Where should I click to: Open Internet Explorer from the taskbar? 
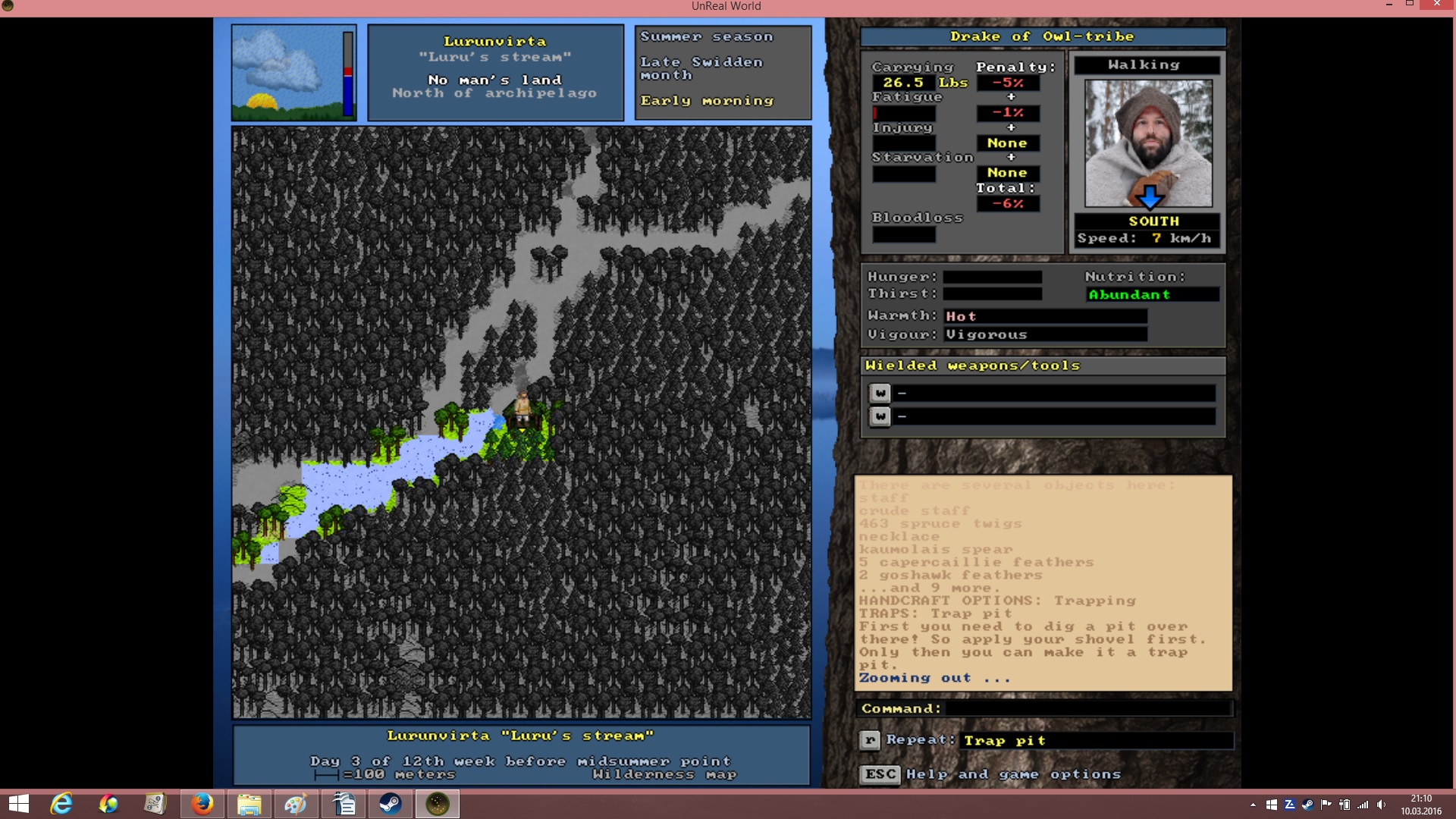click(x=61, y=804)
